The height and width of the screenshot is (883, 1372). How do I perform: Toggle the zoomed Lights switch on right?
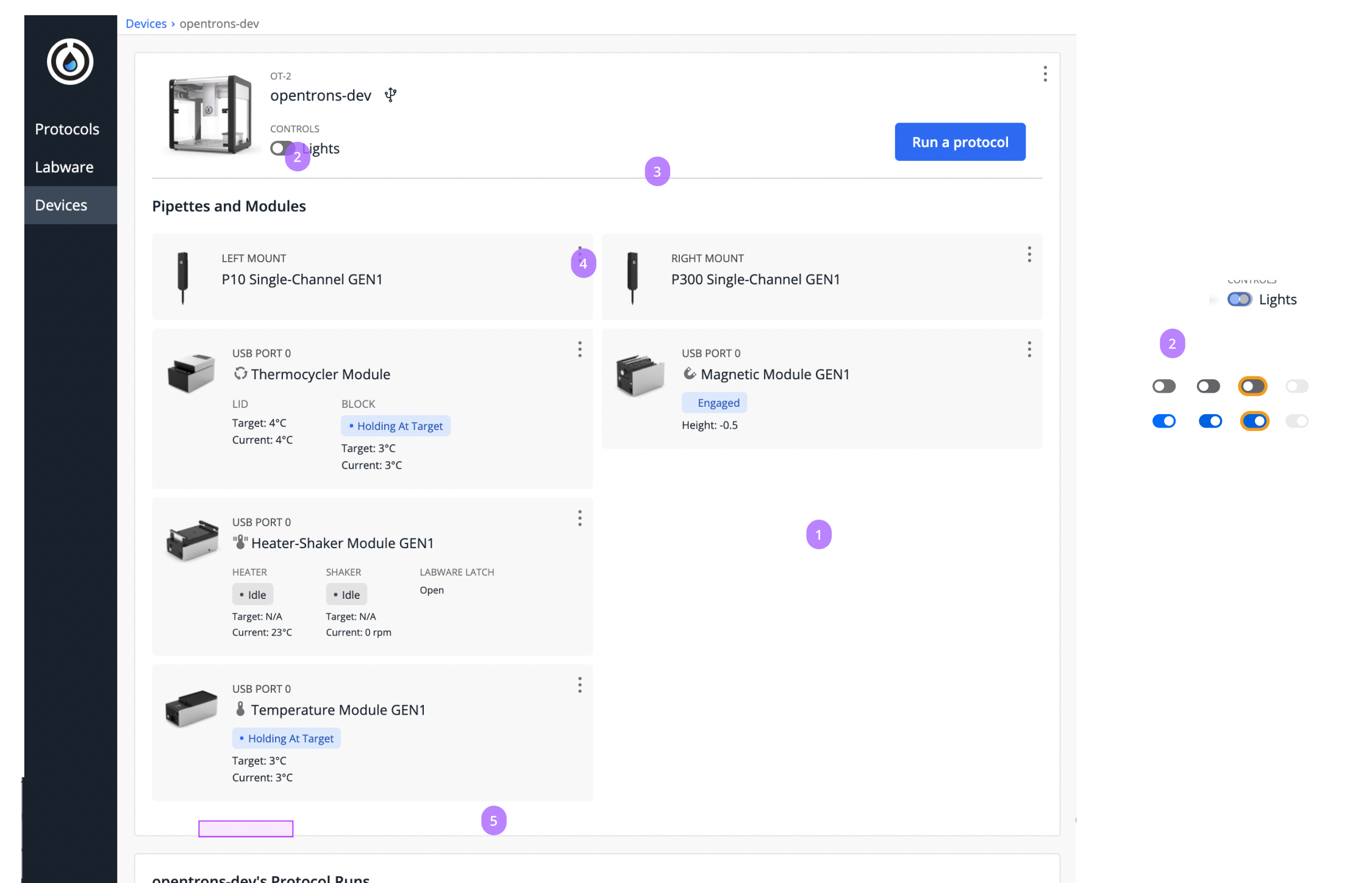[x=1239, y=299]
